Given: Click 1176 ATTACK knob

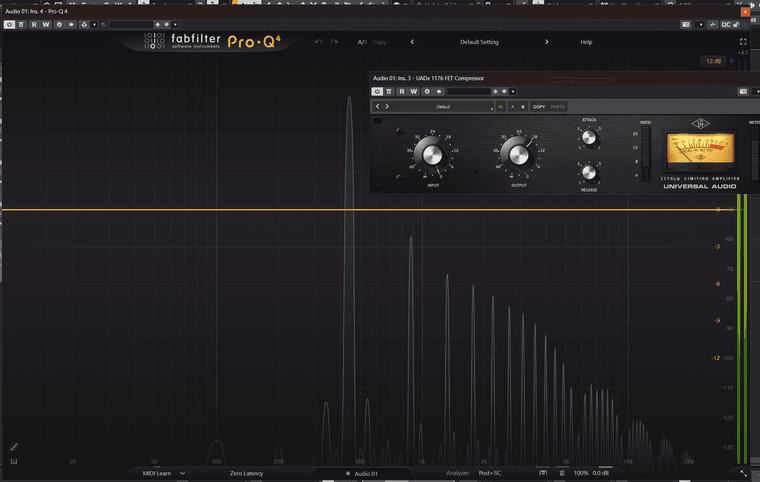Looking at the screenshot, I should click(589, 138).
